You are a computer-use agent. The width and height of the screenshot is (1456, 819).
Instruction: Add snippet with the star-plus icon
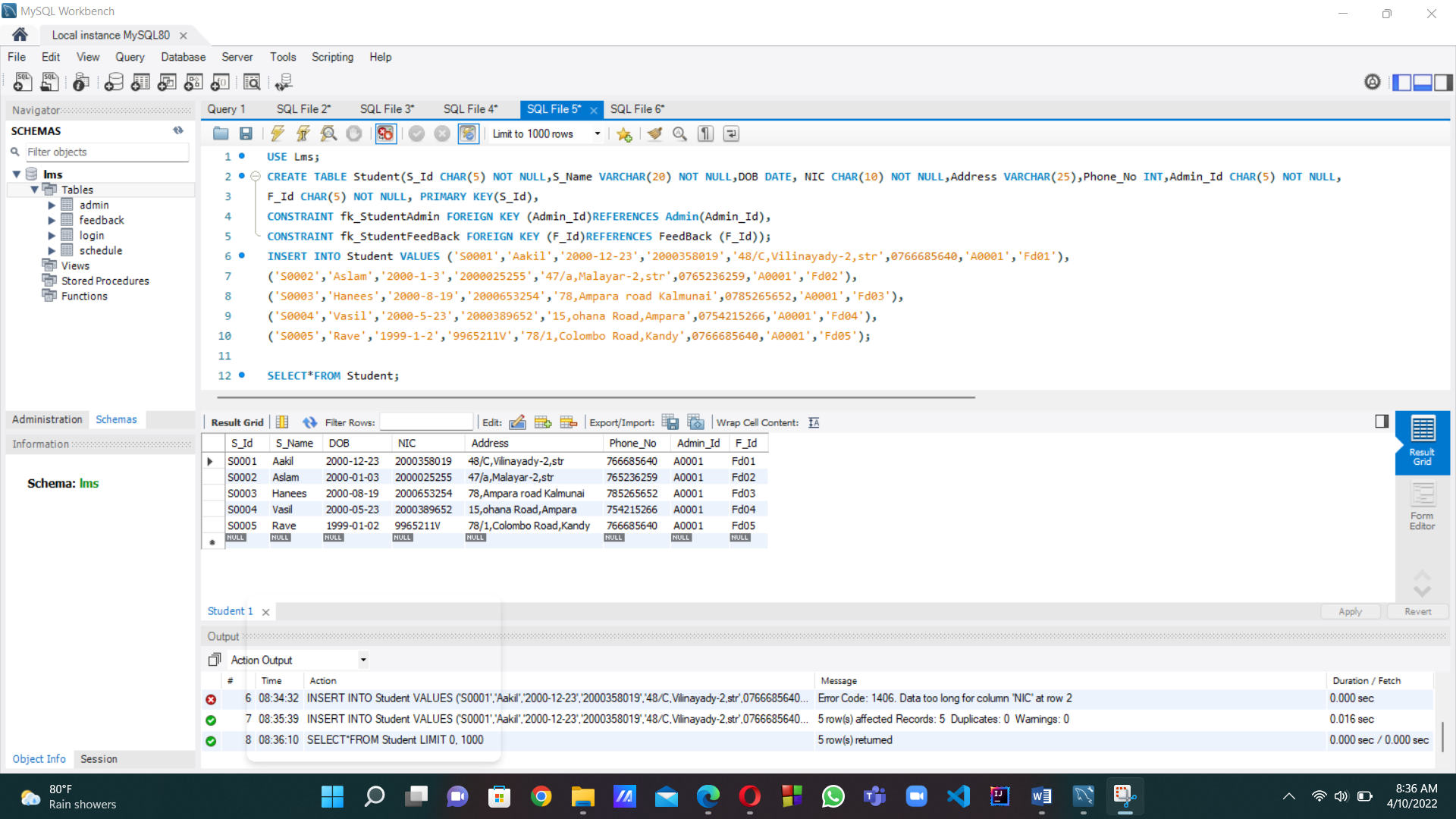(x=624, y=133)
